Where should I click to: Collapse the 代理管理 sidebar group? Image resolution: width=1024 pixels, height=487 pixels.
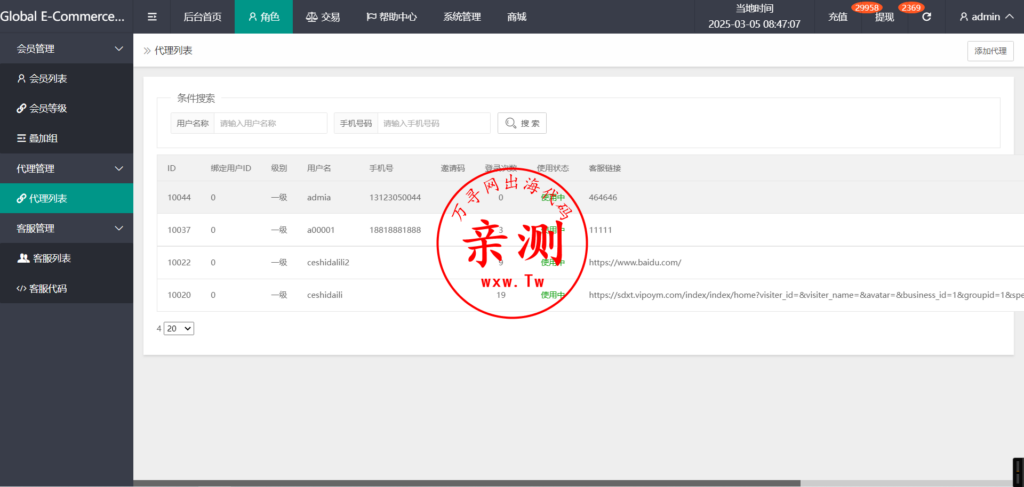[119, 168]
